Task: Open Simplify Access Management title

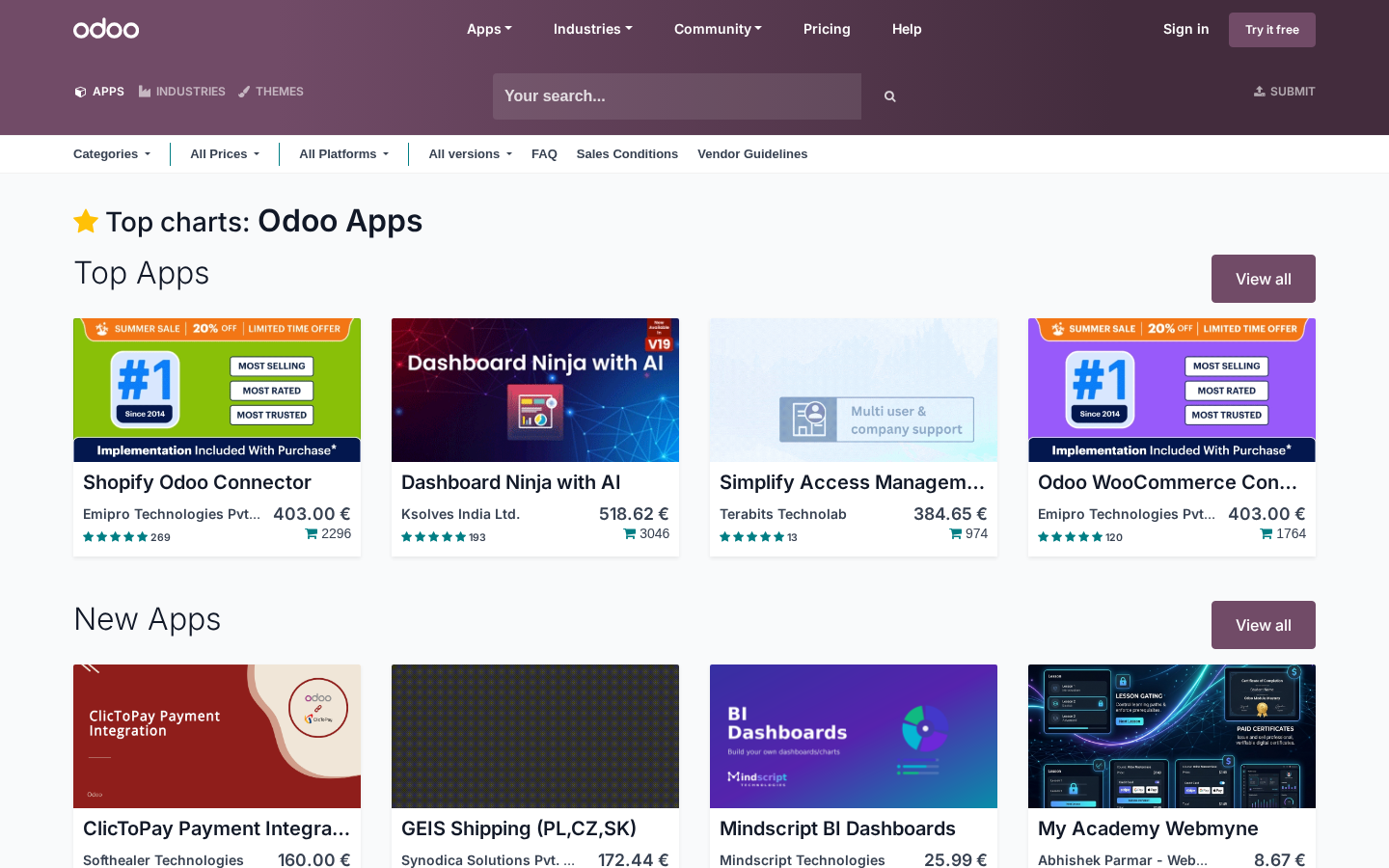Action: click(x=853, y=482)
